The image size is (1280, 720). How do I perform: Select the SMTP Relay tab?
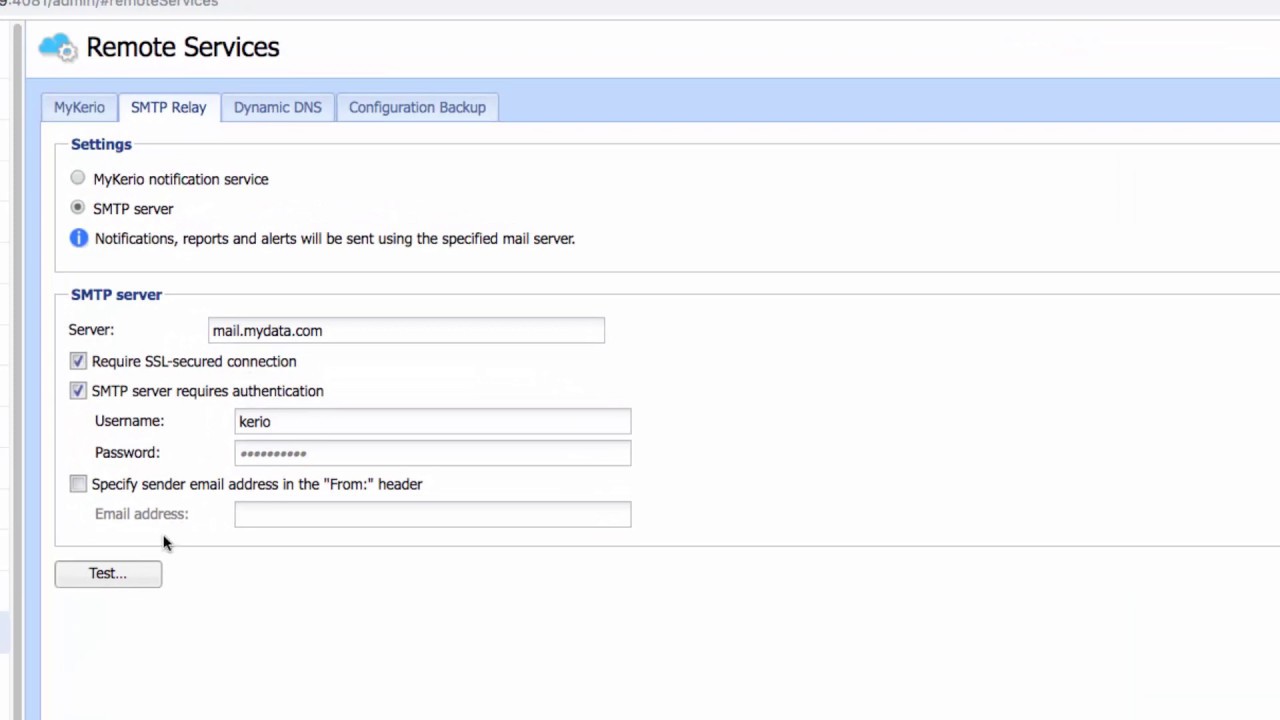(x=168, y=107)
